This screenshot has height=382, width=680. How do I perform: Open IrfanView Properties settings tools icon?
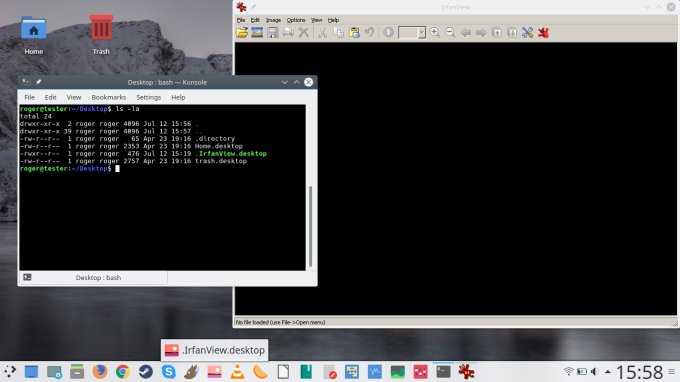(x=527, y=33)
